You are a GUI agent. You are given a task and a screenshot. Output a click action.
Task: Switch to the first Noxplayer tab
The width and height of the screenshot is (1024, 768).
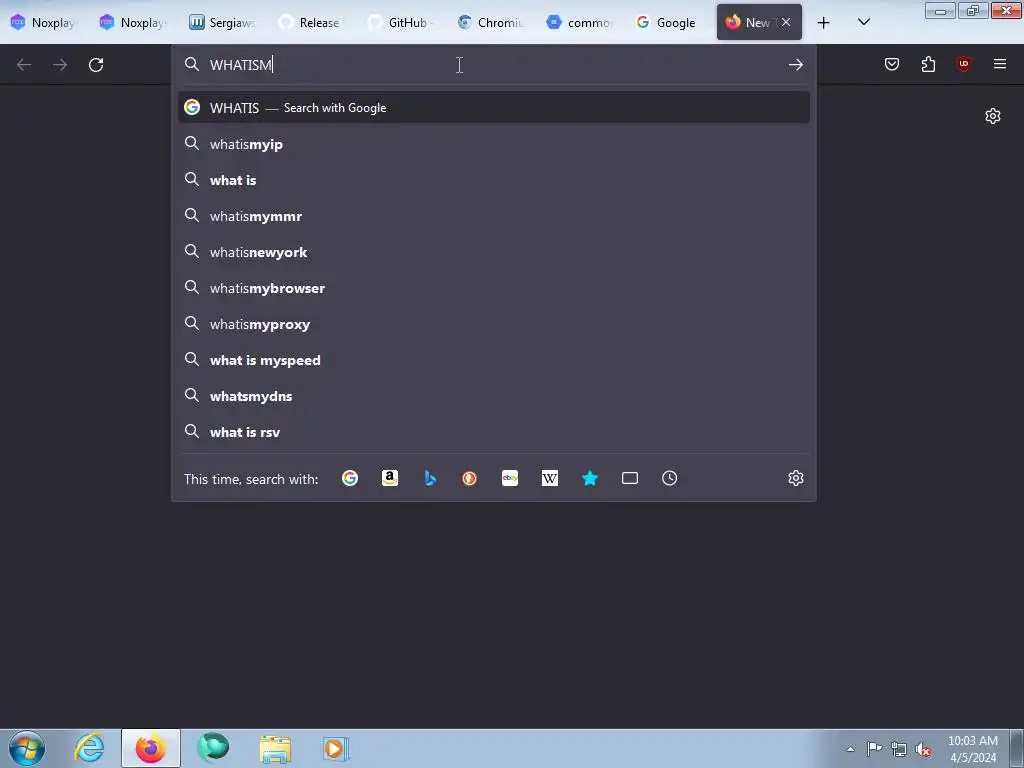pyautogui.click(x=43, y=22)
